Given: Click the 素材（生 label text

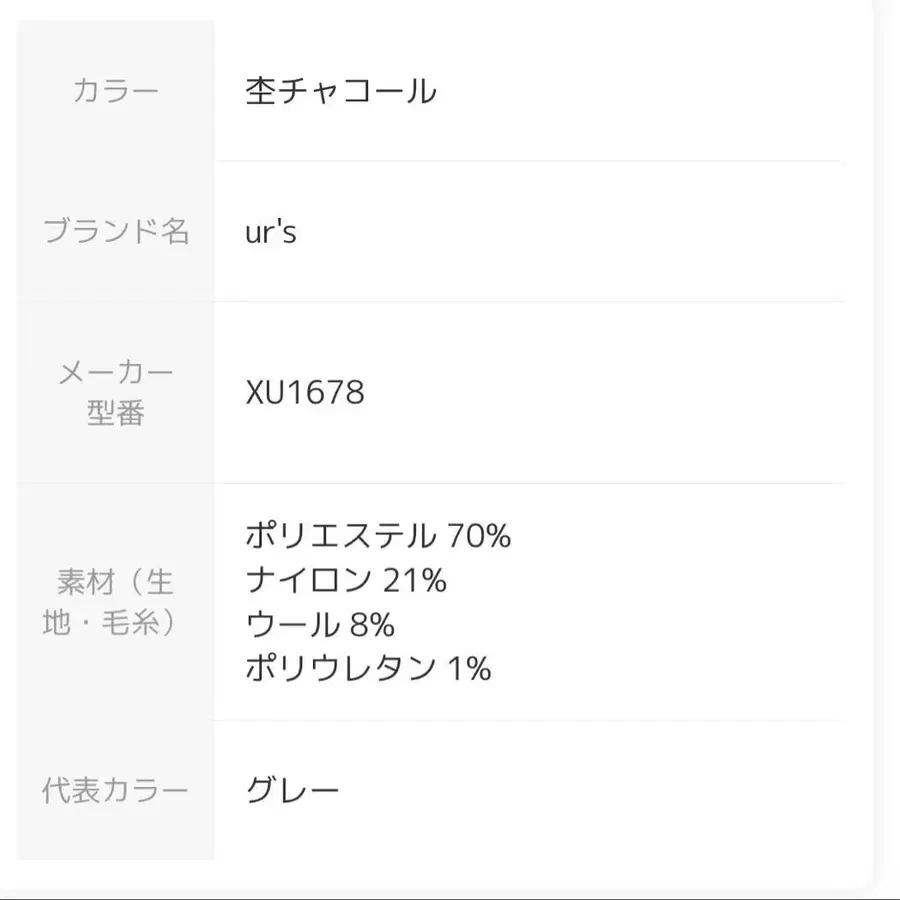Looking at the screenshot, I should [116, 580].
